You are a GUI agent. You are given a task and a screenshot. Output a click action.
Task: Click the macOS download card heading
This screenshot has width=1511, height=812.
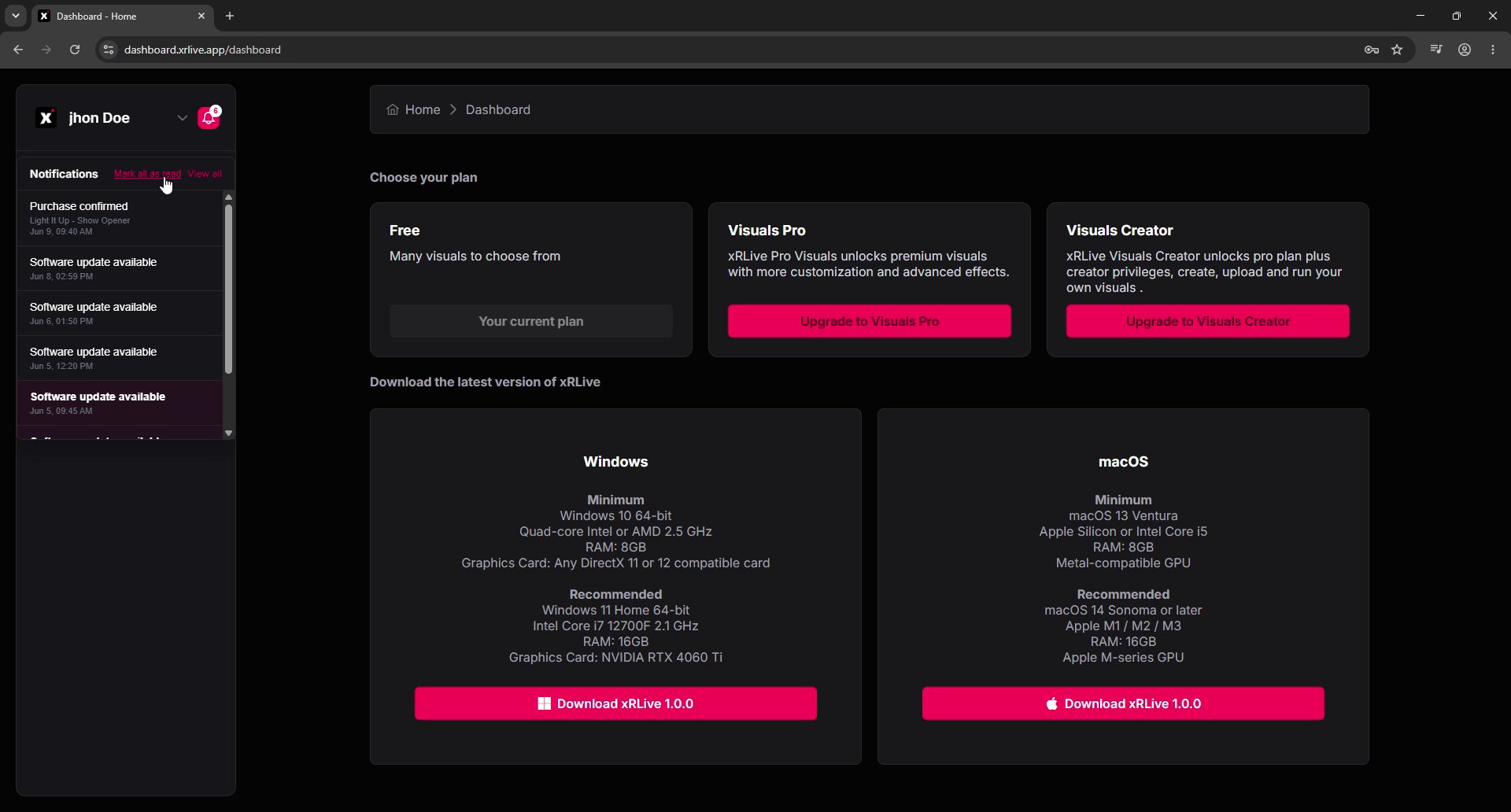coord(1123,462)
